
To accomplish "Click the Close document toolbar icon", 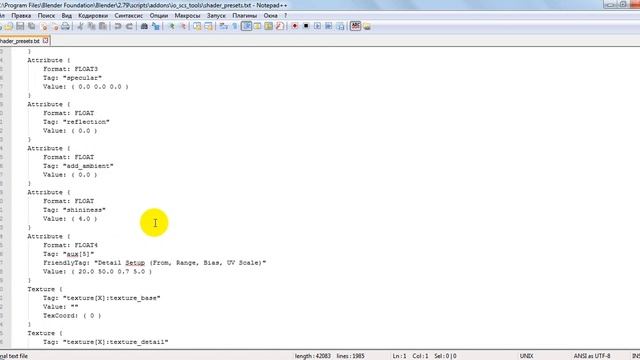I will coord(43,27).
